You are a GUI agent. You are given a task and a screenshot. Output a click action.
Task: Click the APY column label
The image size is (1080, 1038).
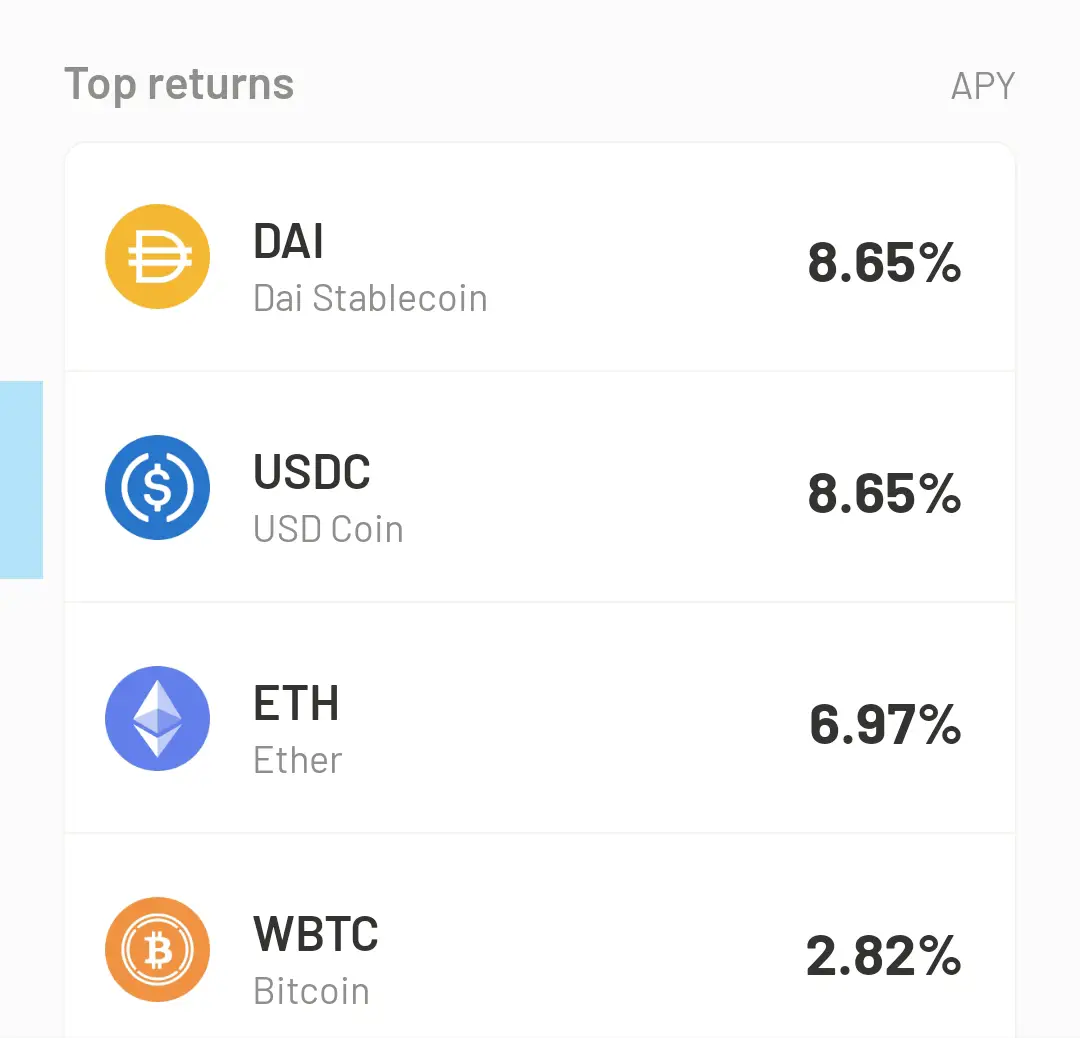coord(982,86)
